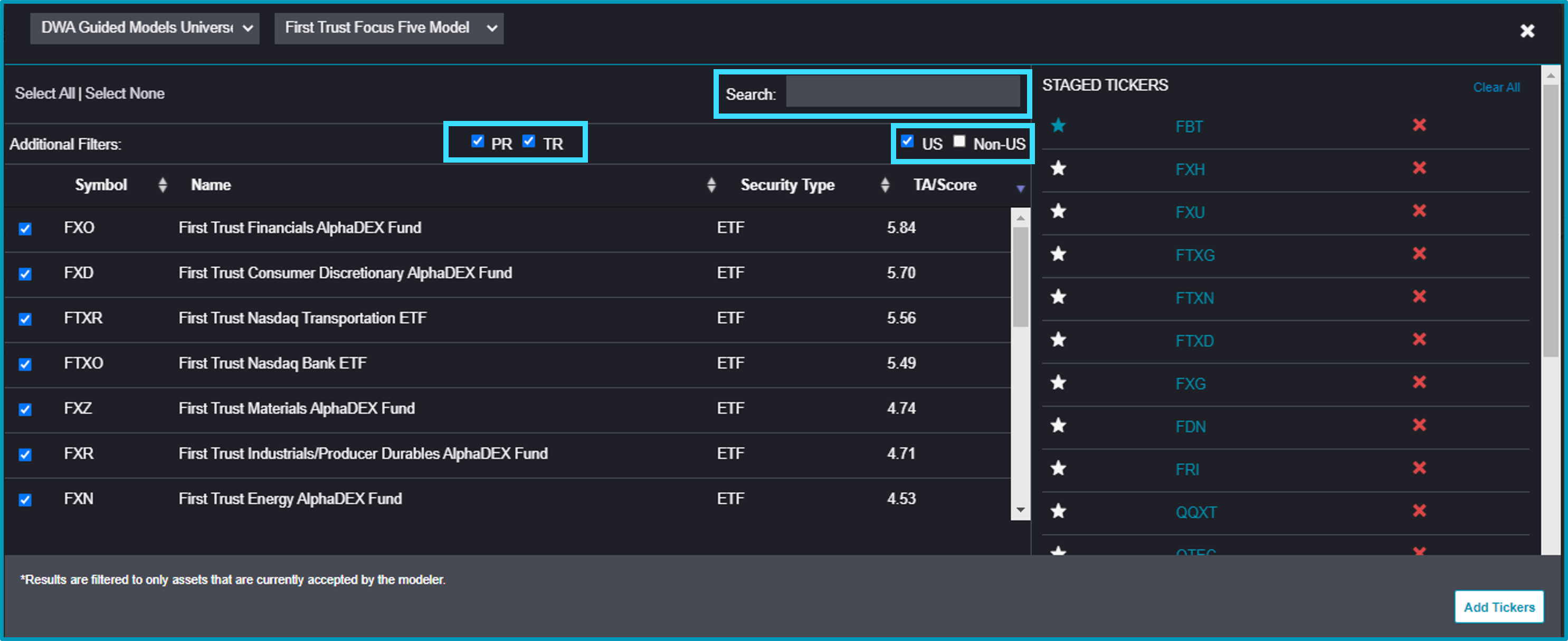
Task: Remove FTXD from staged tickers
Action: click(x=1420, y=339)
